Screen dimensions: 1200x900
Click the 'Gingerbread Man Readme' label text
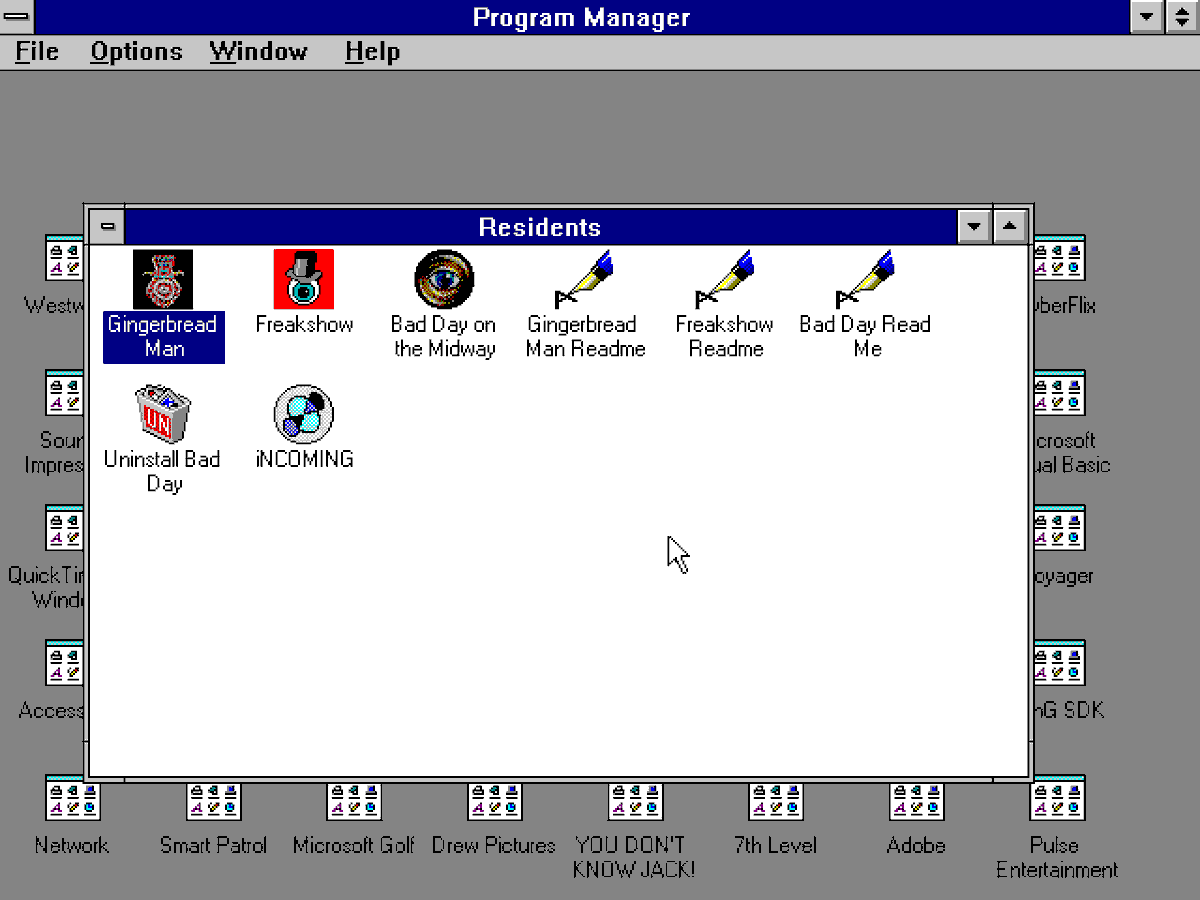585,337
